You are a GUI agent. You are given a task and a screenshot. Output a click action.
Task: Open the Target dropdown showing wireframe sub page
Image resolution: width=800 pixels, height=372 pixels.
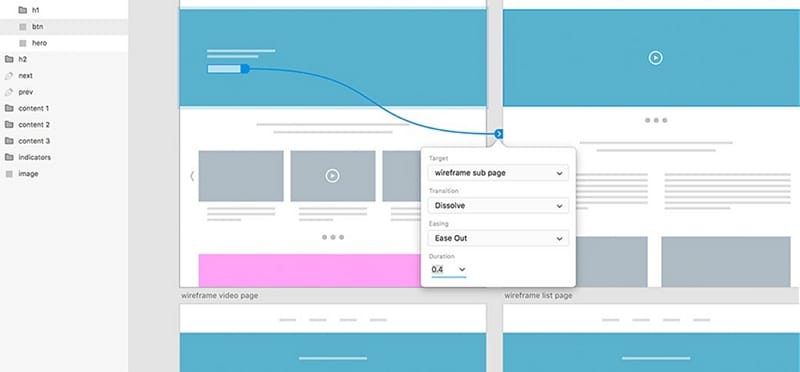click(x=498, y=173)
